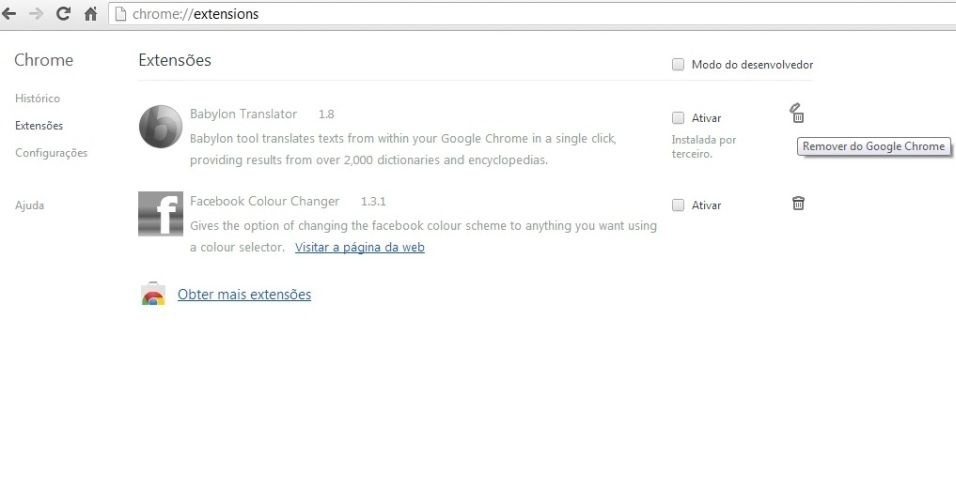956x500 pixels.
Task: Check Ativar for Babylon Translator
Action: click(x=678, y=118)
